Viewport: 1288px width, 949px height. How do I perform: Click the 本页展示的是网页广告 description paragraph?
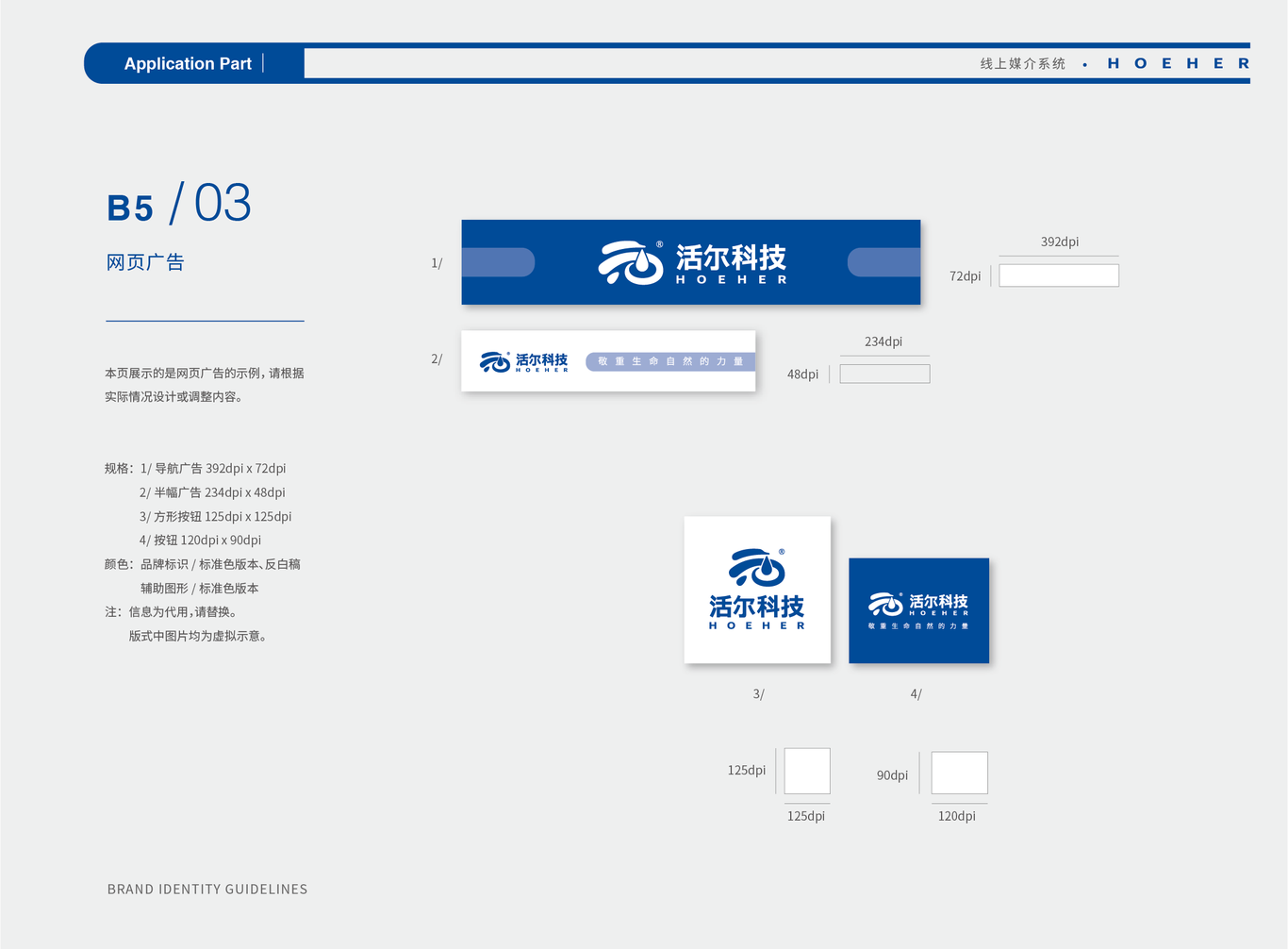(x=205, y=385)
